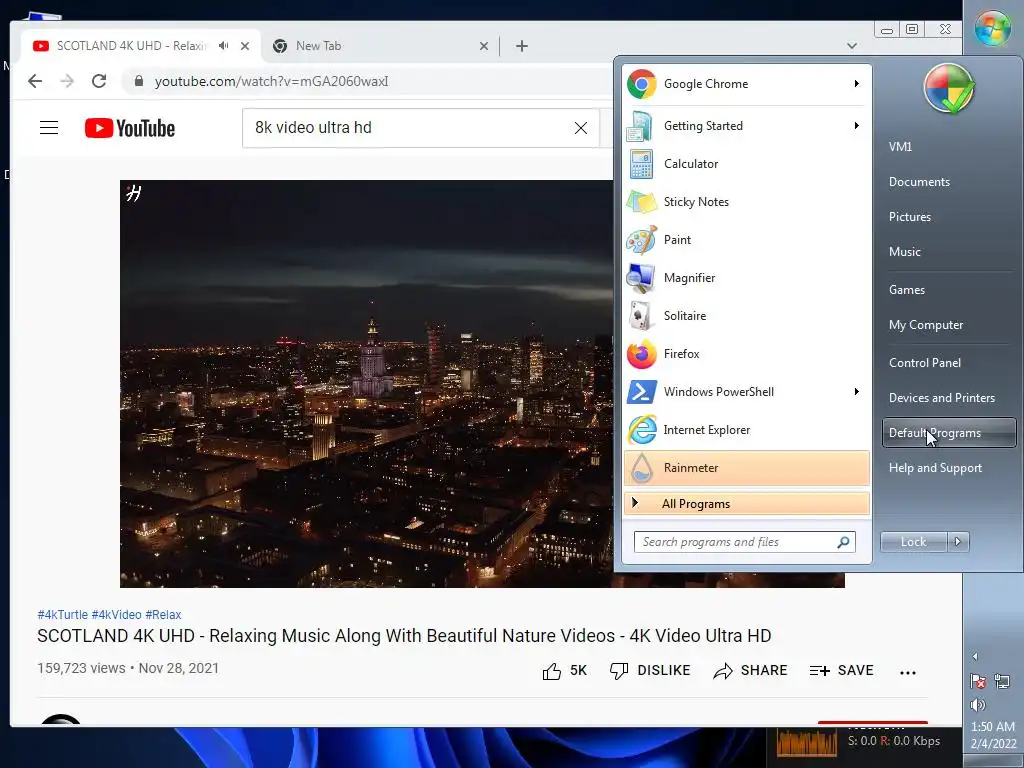Select the SCOTLAND 4K UHD tab
Viewport: 1024px width, 768px height.
tap(140, 46)
